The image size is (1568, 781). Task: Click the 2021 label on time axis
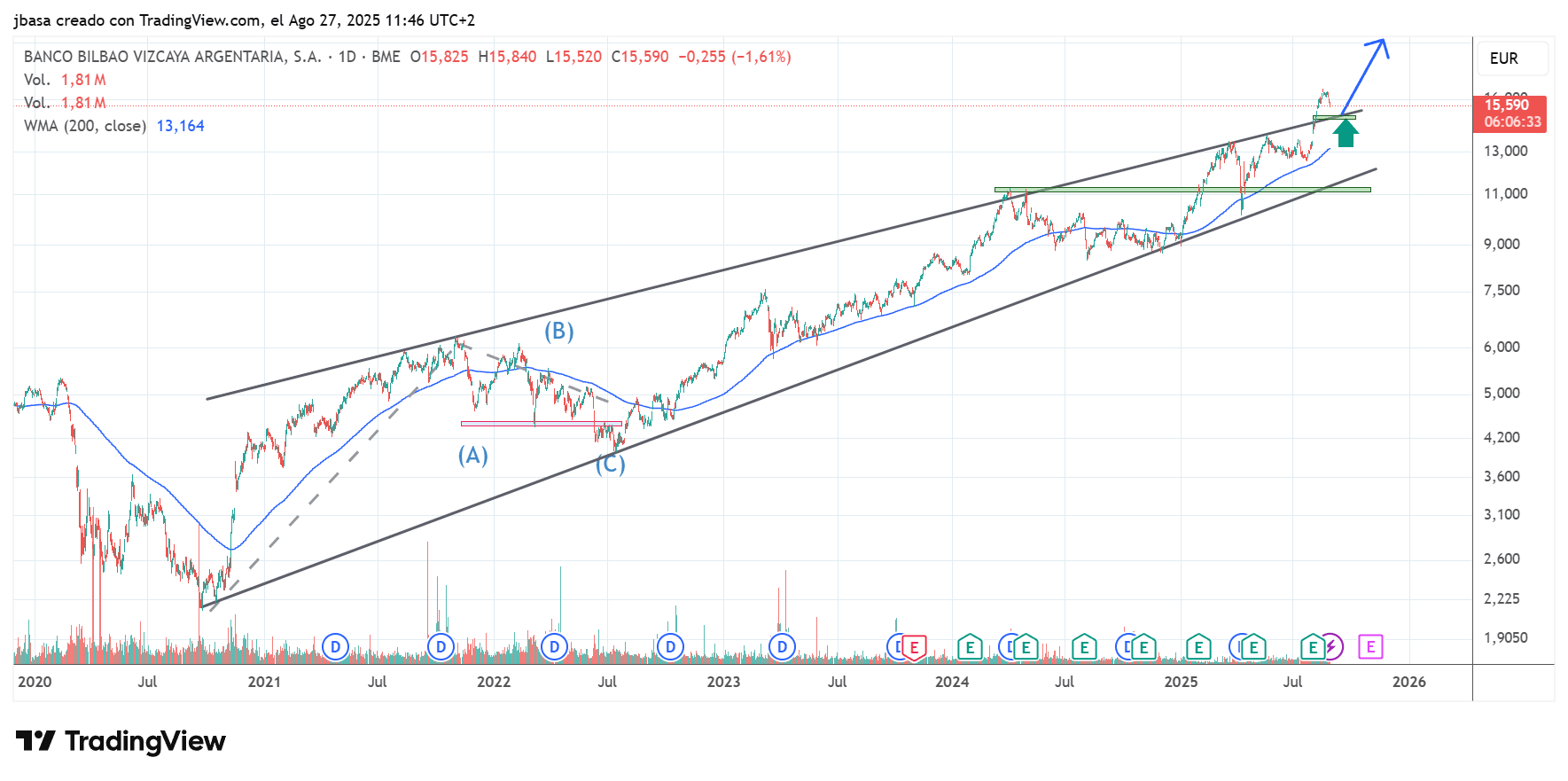click(264, 682)
